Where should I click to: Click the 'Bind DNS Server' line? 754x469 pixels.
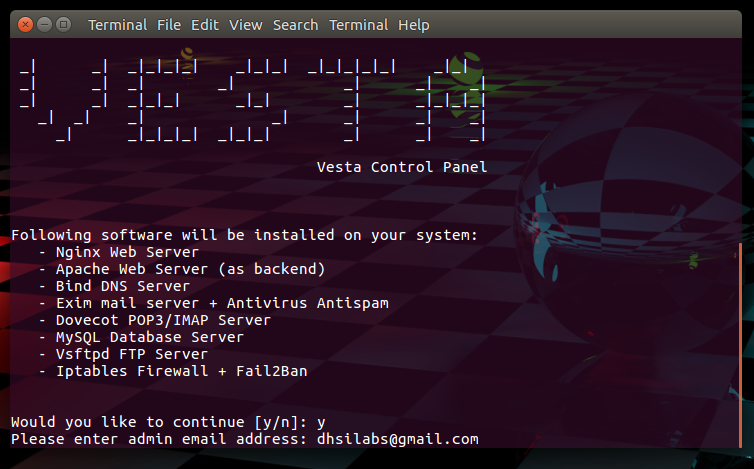click(115, 286)
